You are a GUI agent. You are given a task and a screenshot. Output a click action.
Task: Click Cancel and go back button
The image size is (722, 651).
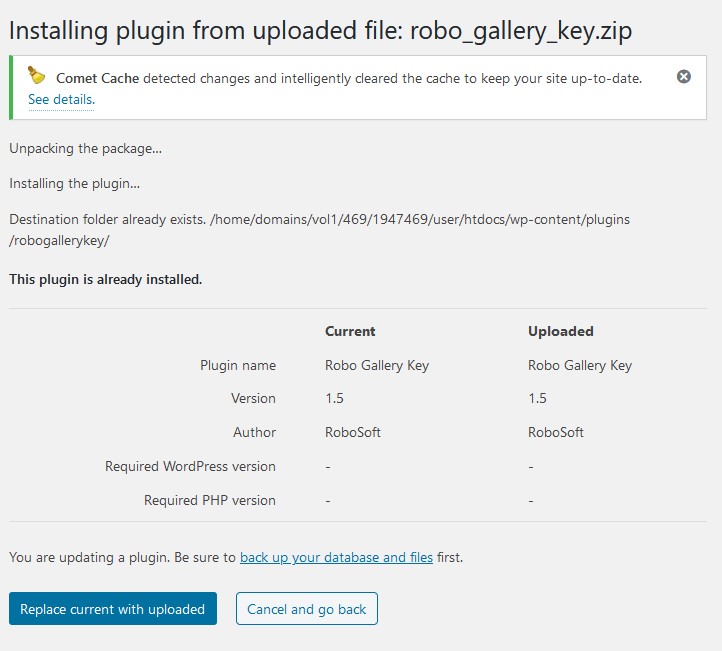307,609
